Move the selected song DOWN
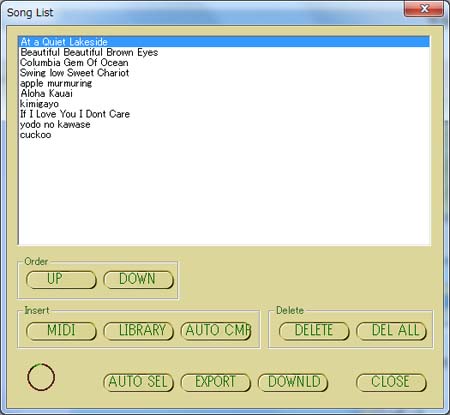 138,279
